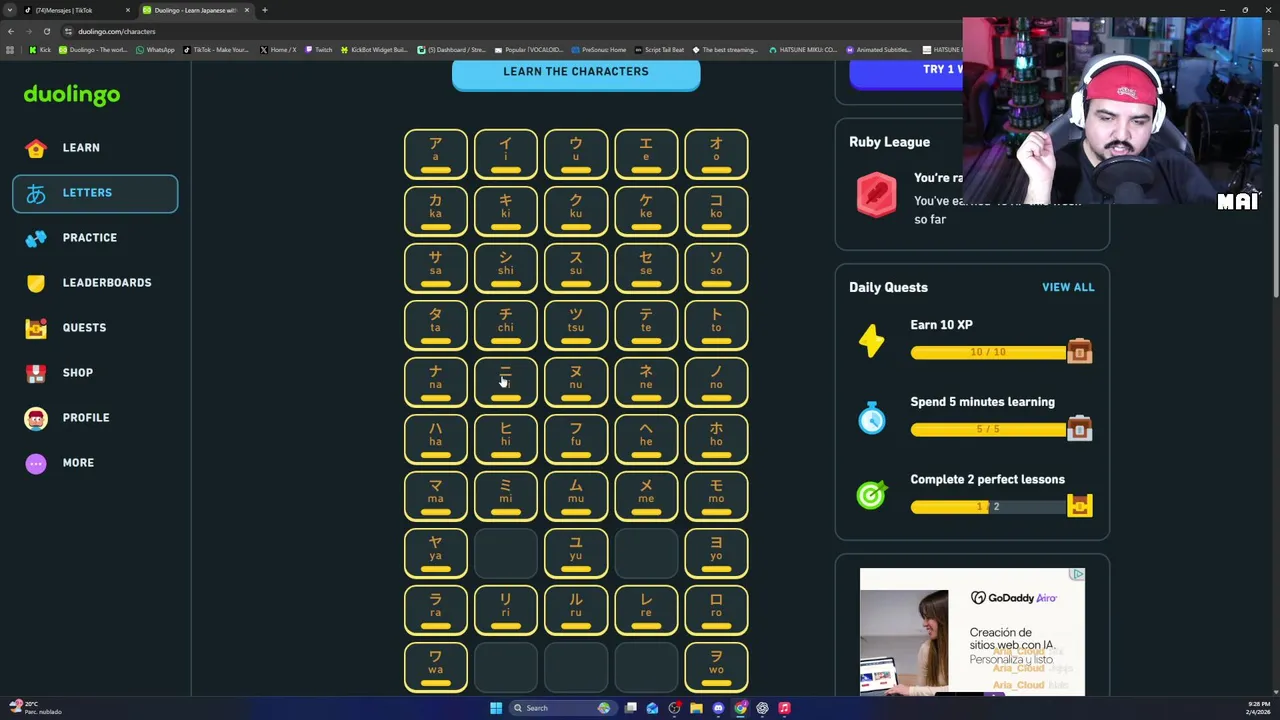Open the Quests treasure chest icon

pos(36,328)
